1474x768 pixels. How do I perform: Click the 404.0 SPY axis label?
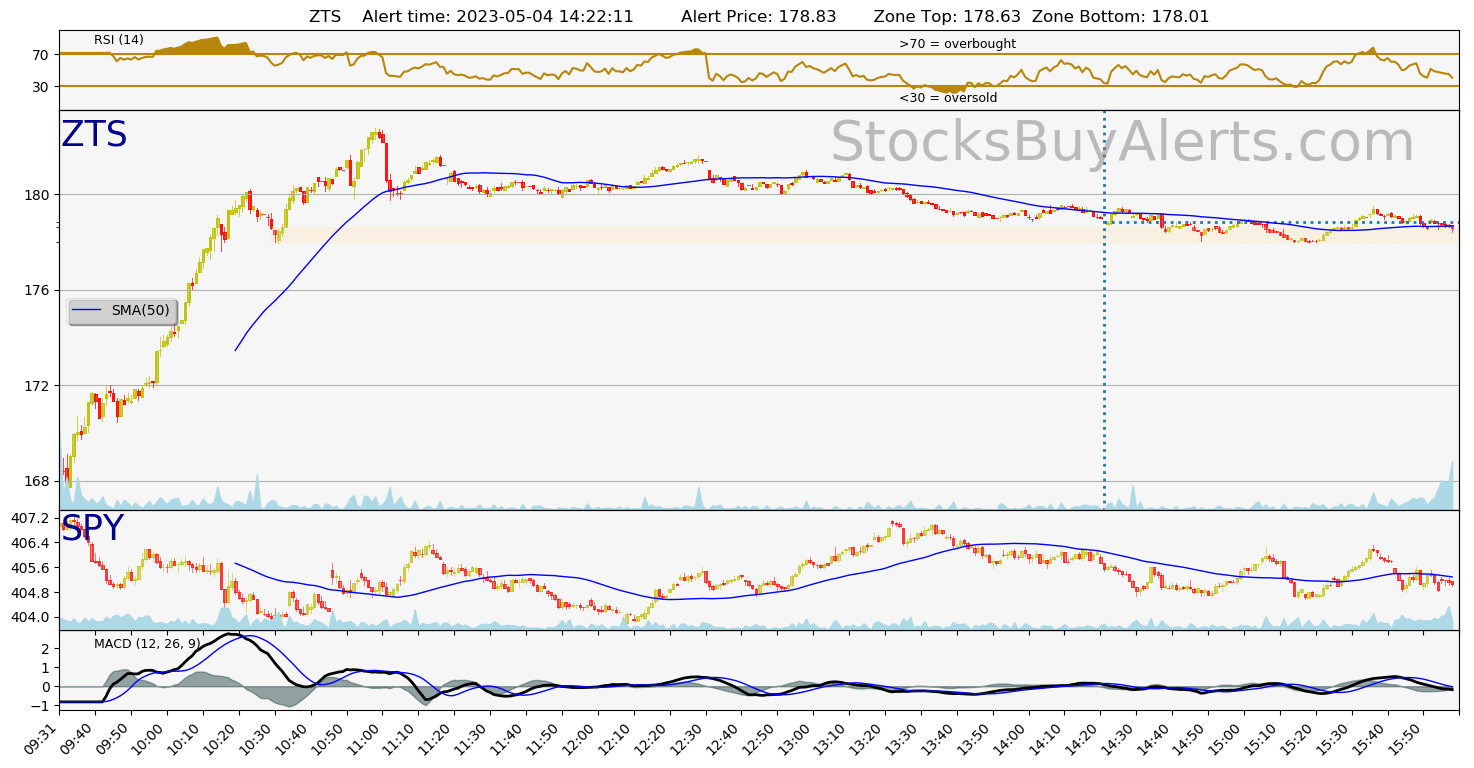pyautogui.click(x=31, y=617)
